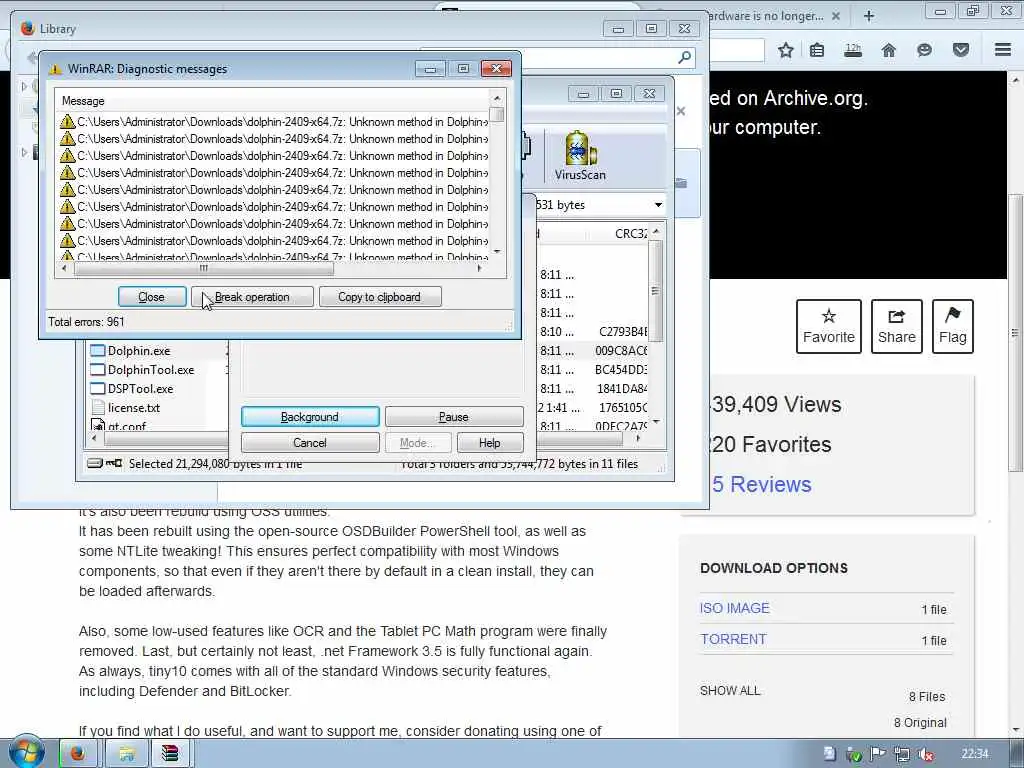Click the down arrow of messages scrollbar
The width and height of the screenshot is (1024, 768).
[498, 252]
